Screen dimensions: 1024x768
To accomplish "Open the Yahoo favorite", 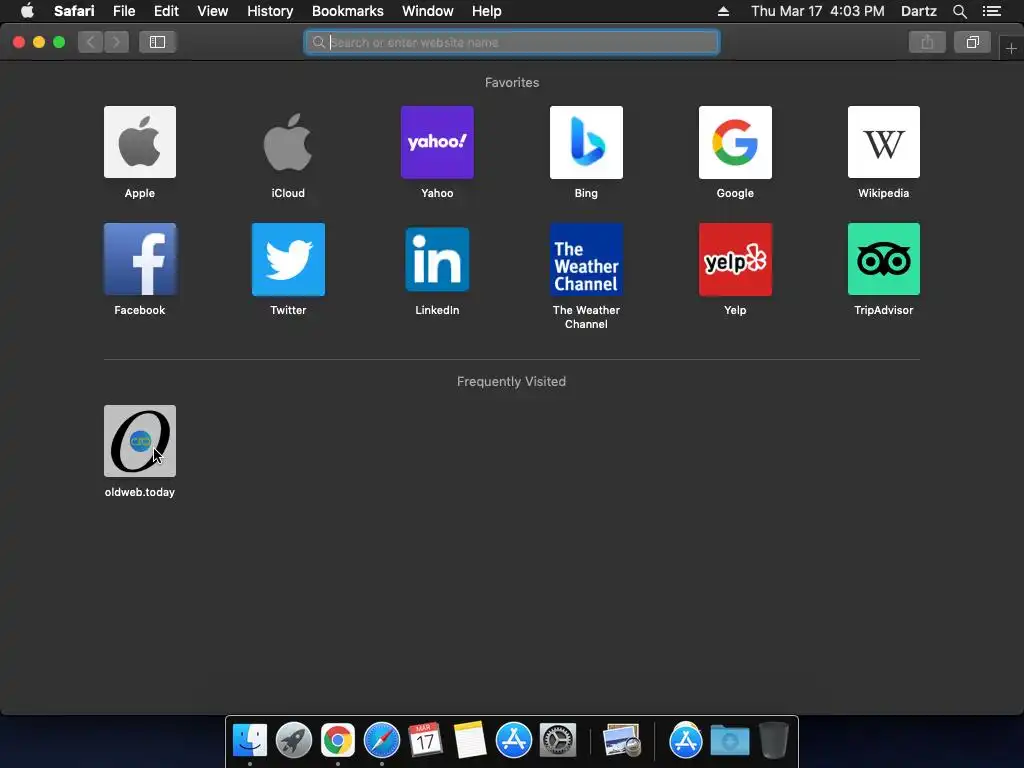I will (437, 142).
